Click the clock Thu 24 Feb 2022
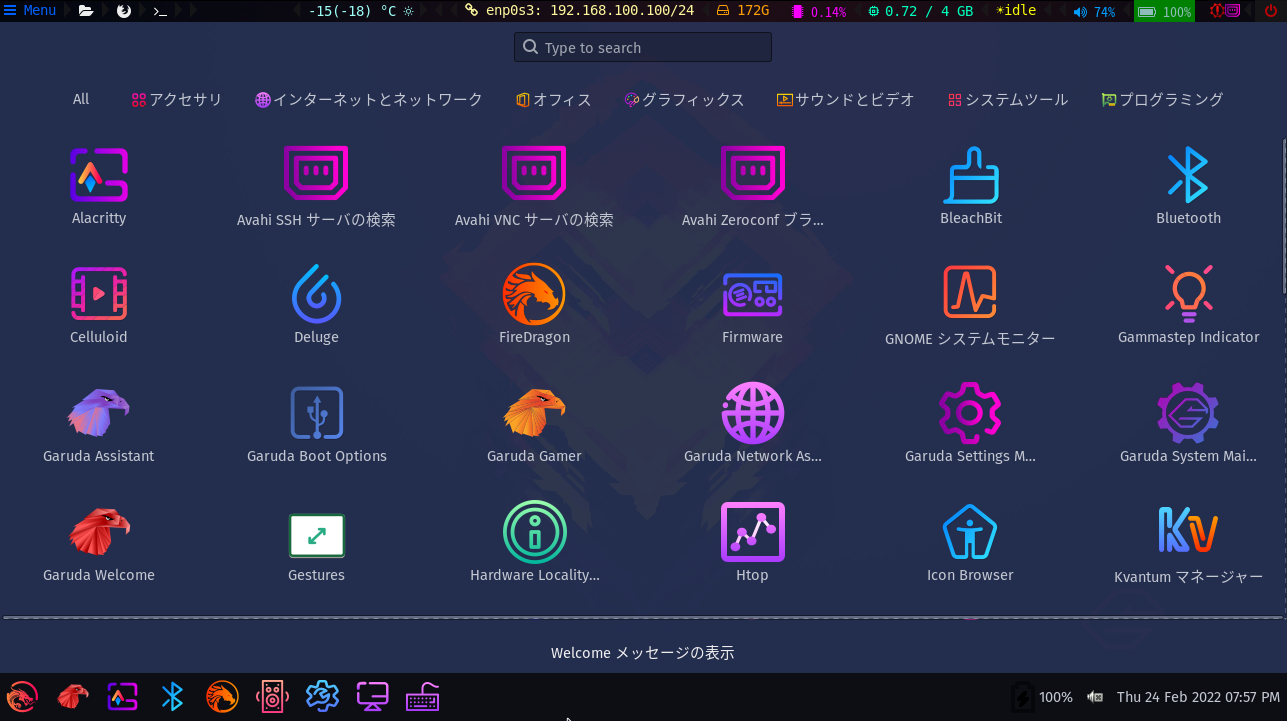Image resolution: width=1287 pixels, height=721 pixels. tap(1198, 697)
